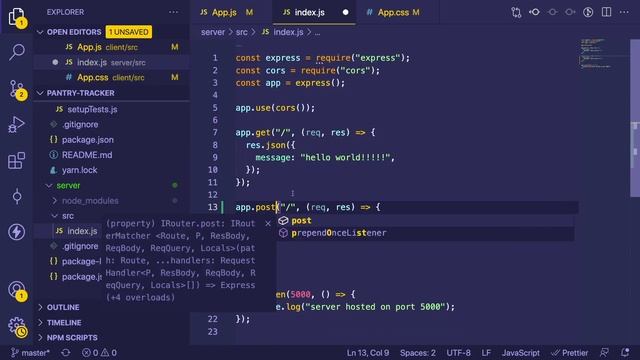
Task: Collapse the PANTRY-TRACKER folder section
Action: pos(40,93)
